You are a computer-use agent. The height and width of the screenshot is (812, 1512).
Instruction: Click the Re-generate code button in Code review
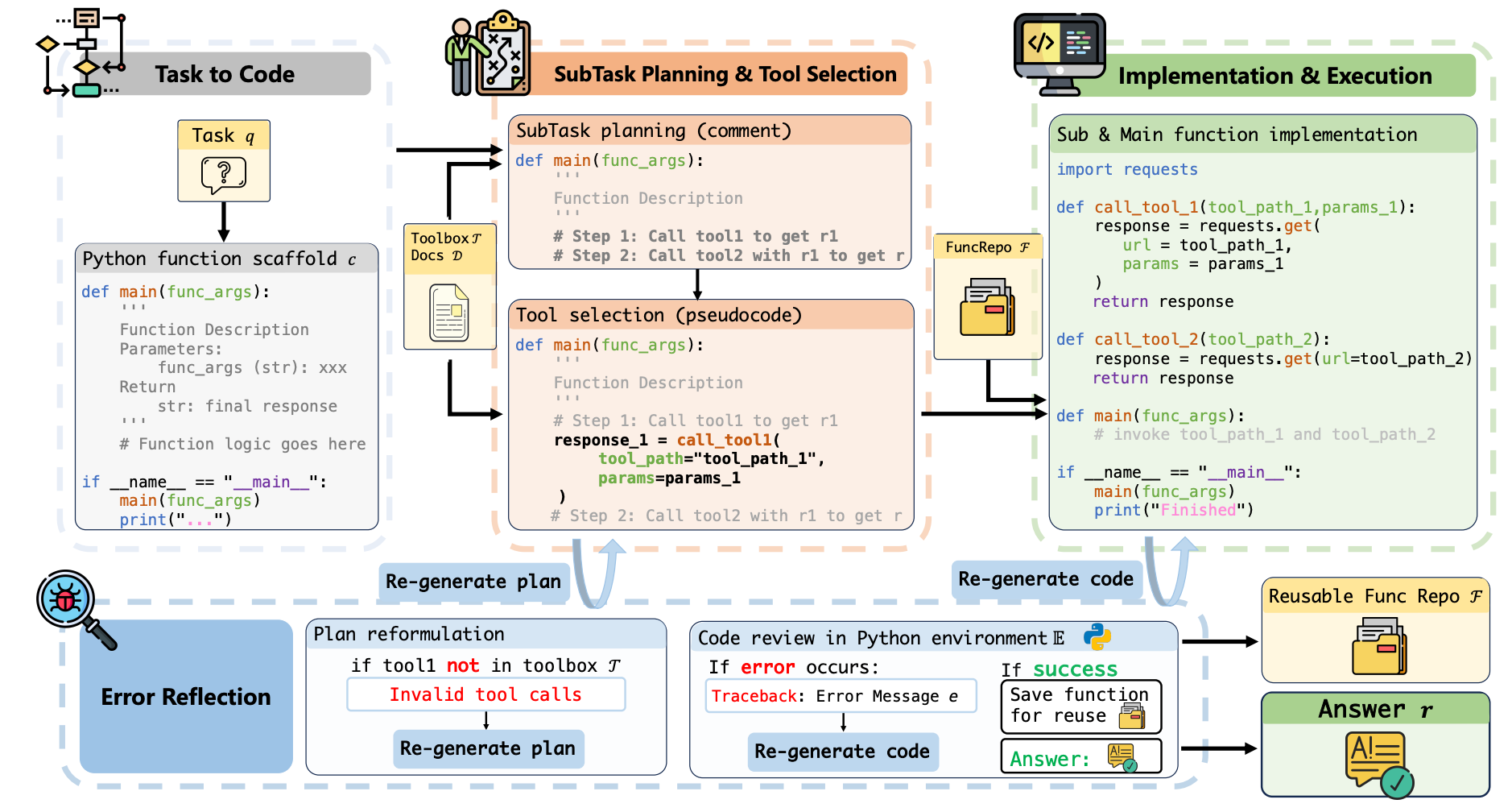tap(842, 752)
